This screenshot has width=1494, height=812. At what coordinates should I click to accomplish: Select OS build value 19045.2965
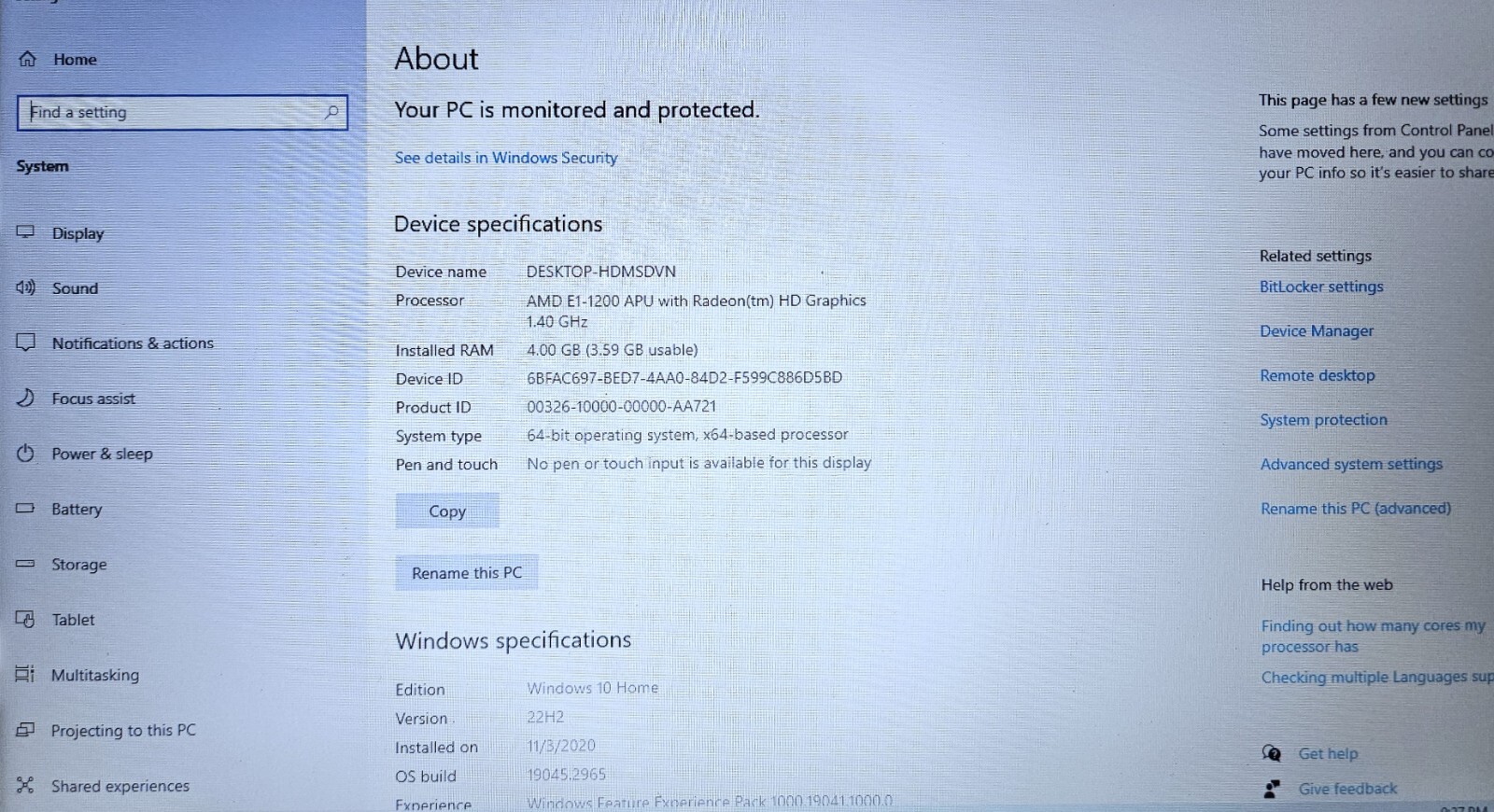pyautogui.click(x=567, y=775)
